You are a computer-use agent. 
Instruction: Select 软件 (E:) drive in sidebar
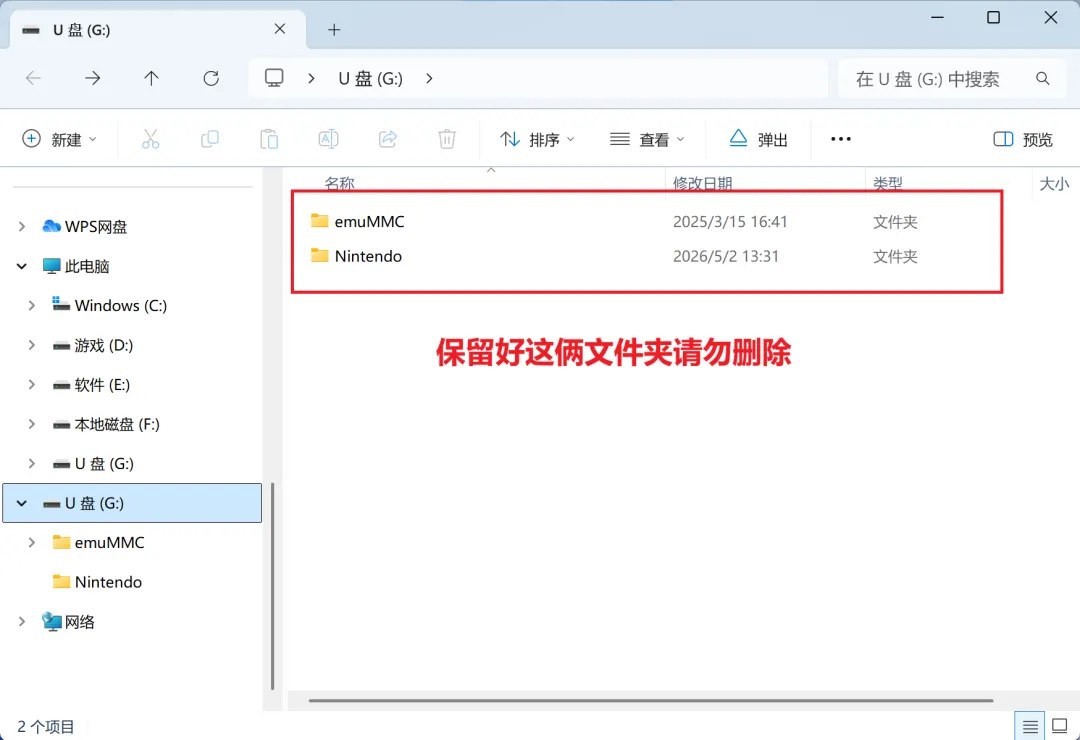(92, 384)
